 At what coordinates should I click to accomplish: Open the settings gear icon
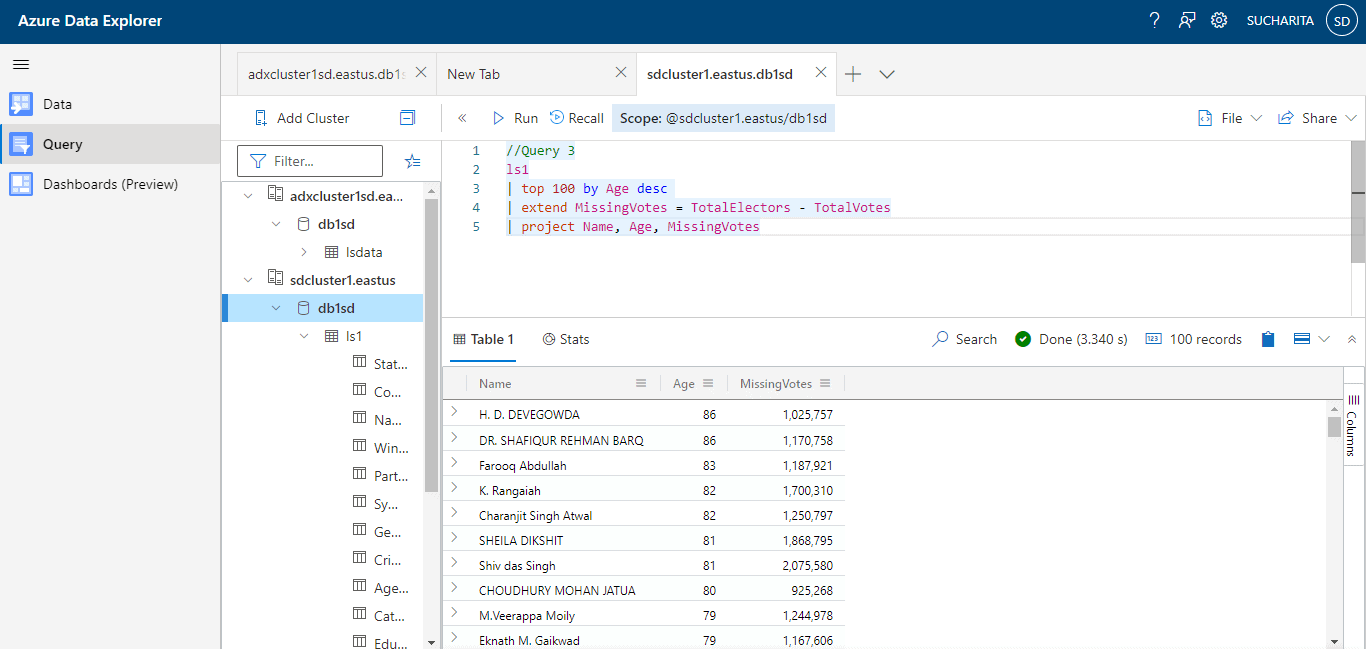point(1219,20)
